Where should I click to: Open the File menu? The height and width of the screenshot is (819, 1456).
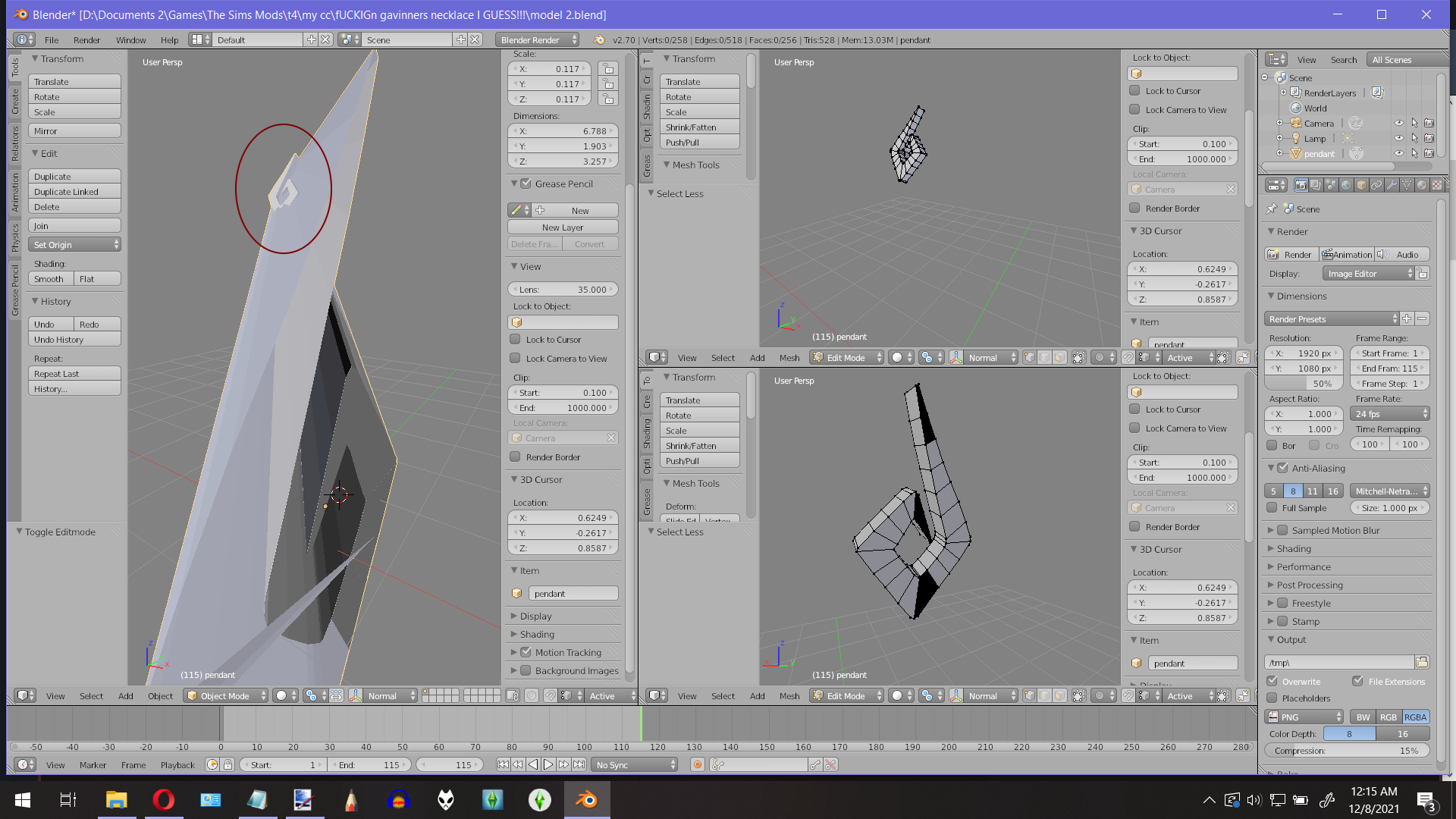tap(52, 39)
